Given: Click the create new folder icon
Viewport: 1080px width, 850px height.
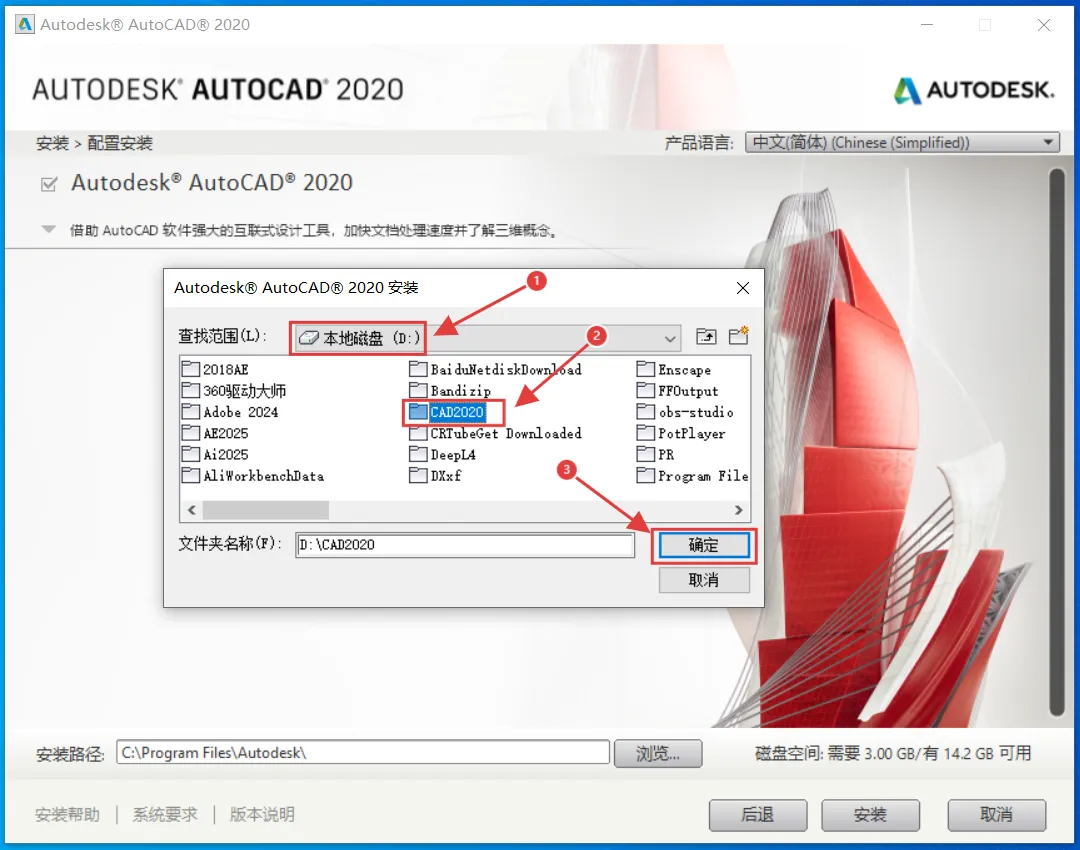Looking at the screenshot, I should click(x=738, y=335).
